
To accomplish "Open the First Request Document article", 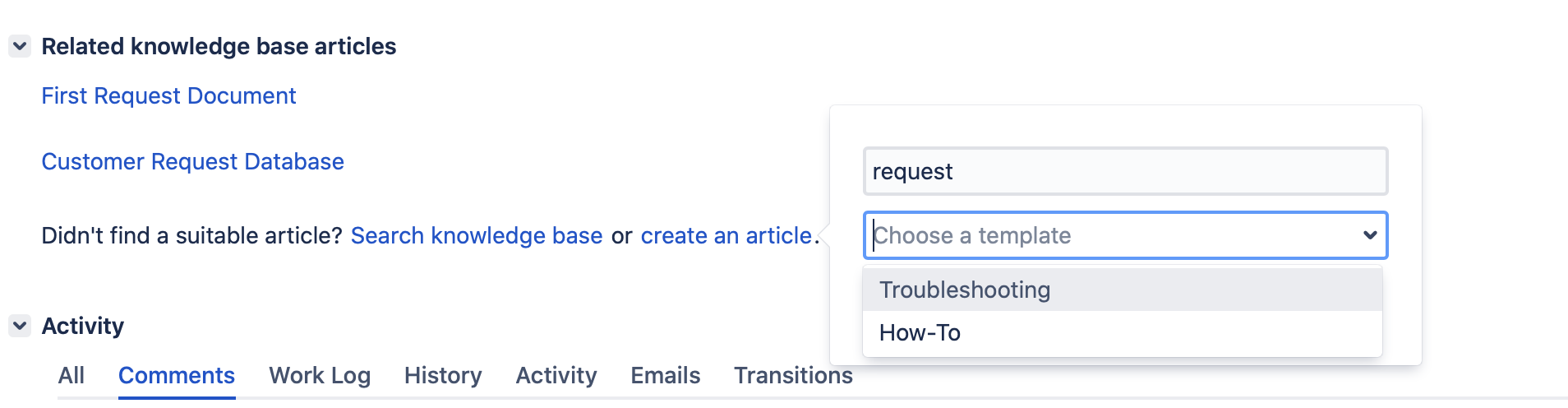I will pyautogui.click(x=168, y=96).
